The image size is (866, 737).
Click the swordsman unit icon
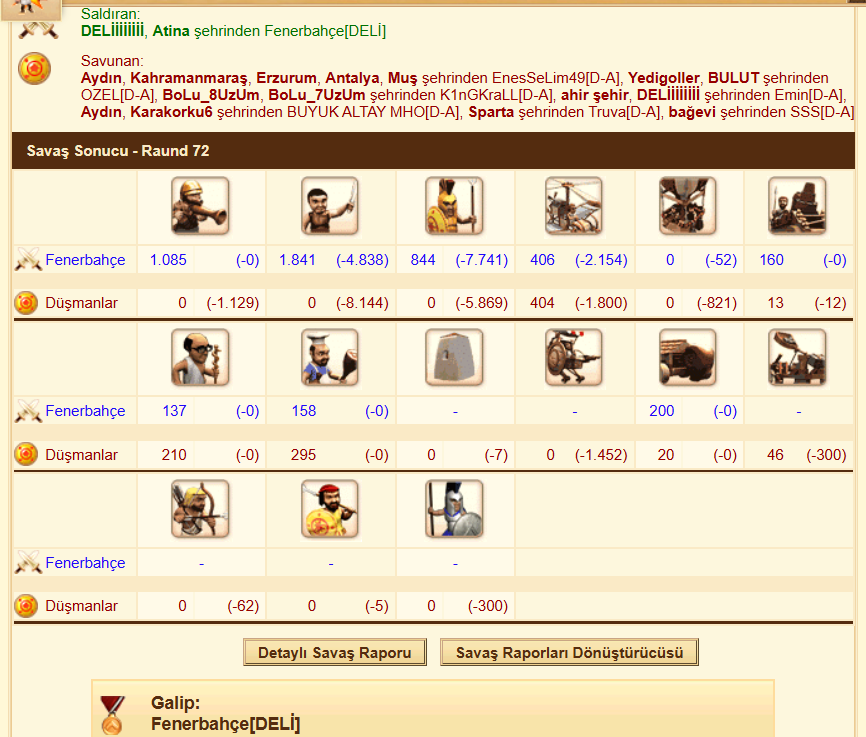[x=330, y=206]
